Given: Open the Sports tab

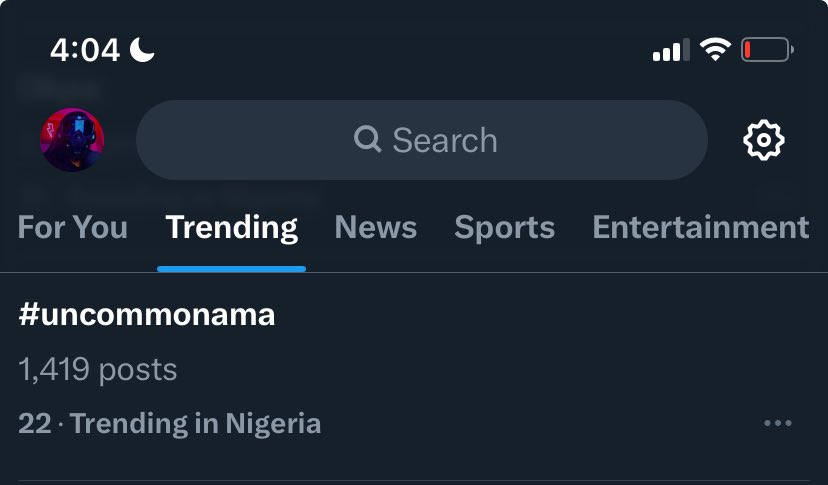Looking at the screenshot, I should pyautogui.click(x=505, y=228).
